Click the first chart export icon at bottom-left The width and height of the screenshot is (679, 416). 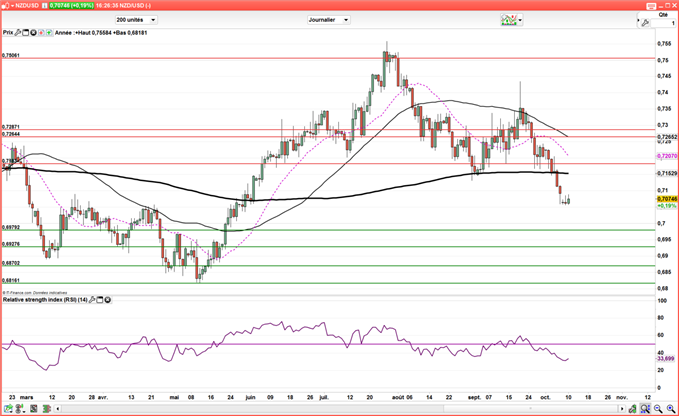click(x=8, y=408)
